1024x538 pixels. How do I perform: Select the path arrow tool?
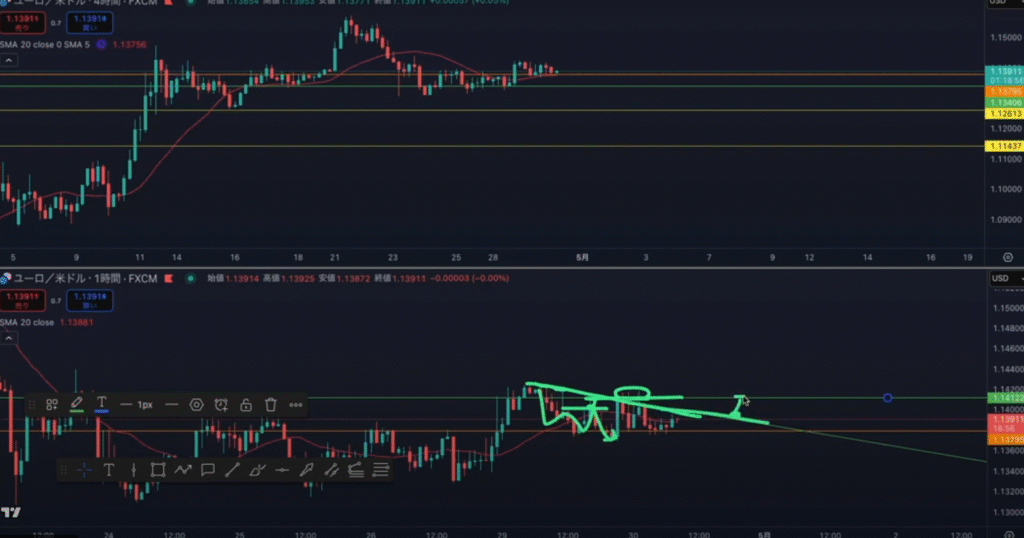tap(183, 469)
